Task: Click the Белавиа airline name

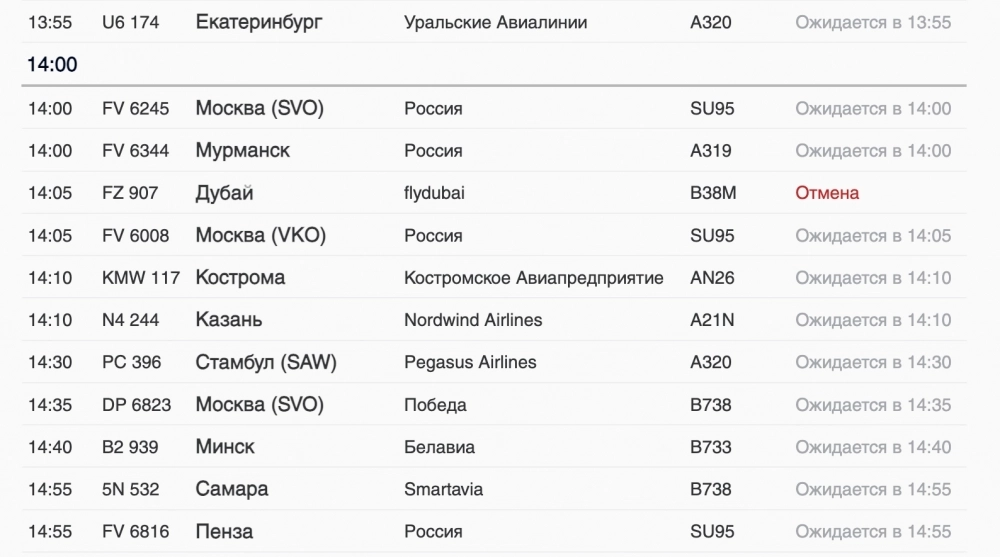Action: point(439,447)
